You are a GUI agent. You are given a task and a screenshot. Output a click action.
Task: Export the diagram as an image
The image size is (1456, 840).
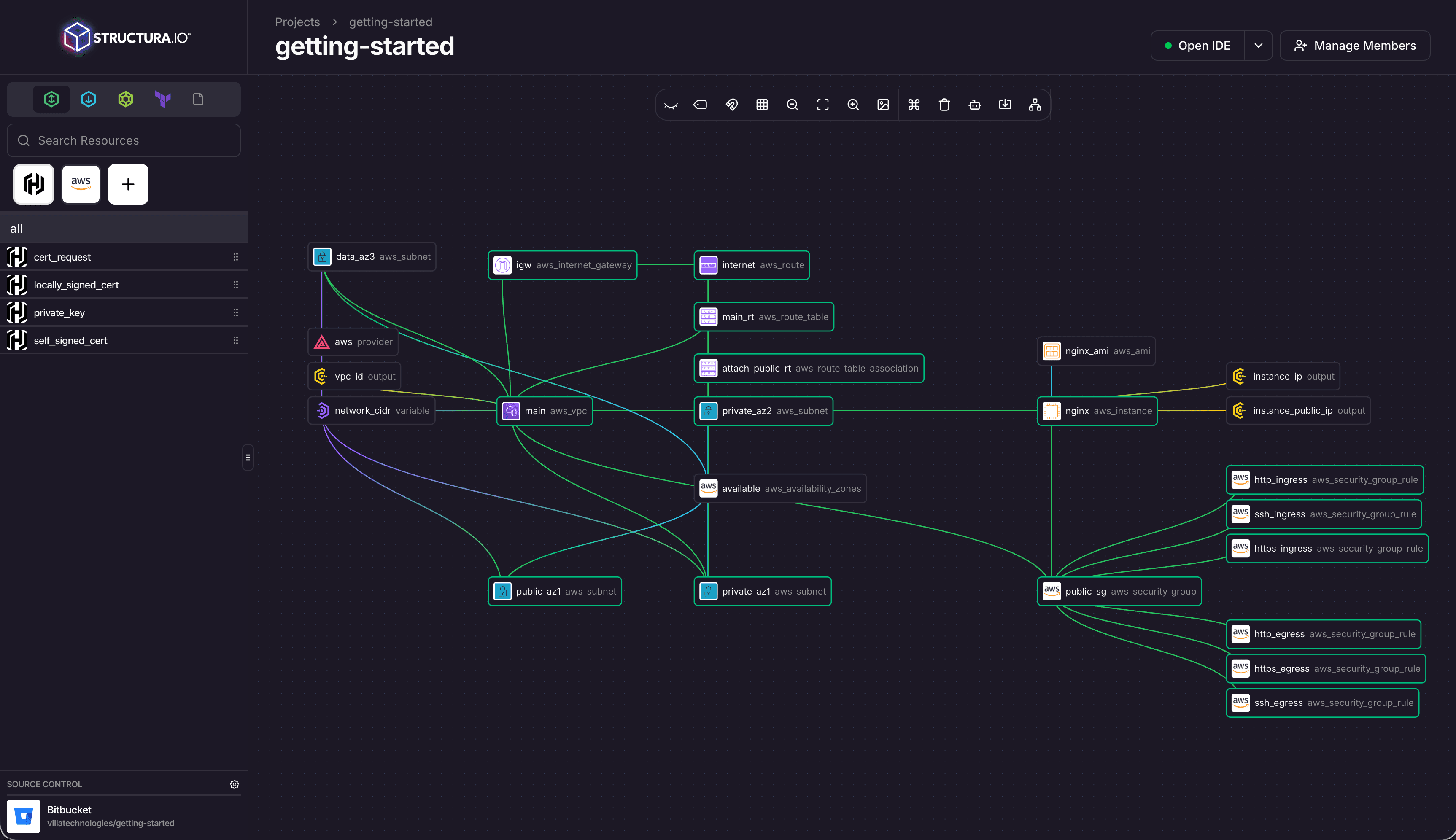[883, 105]
